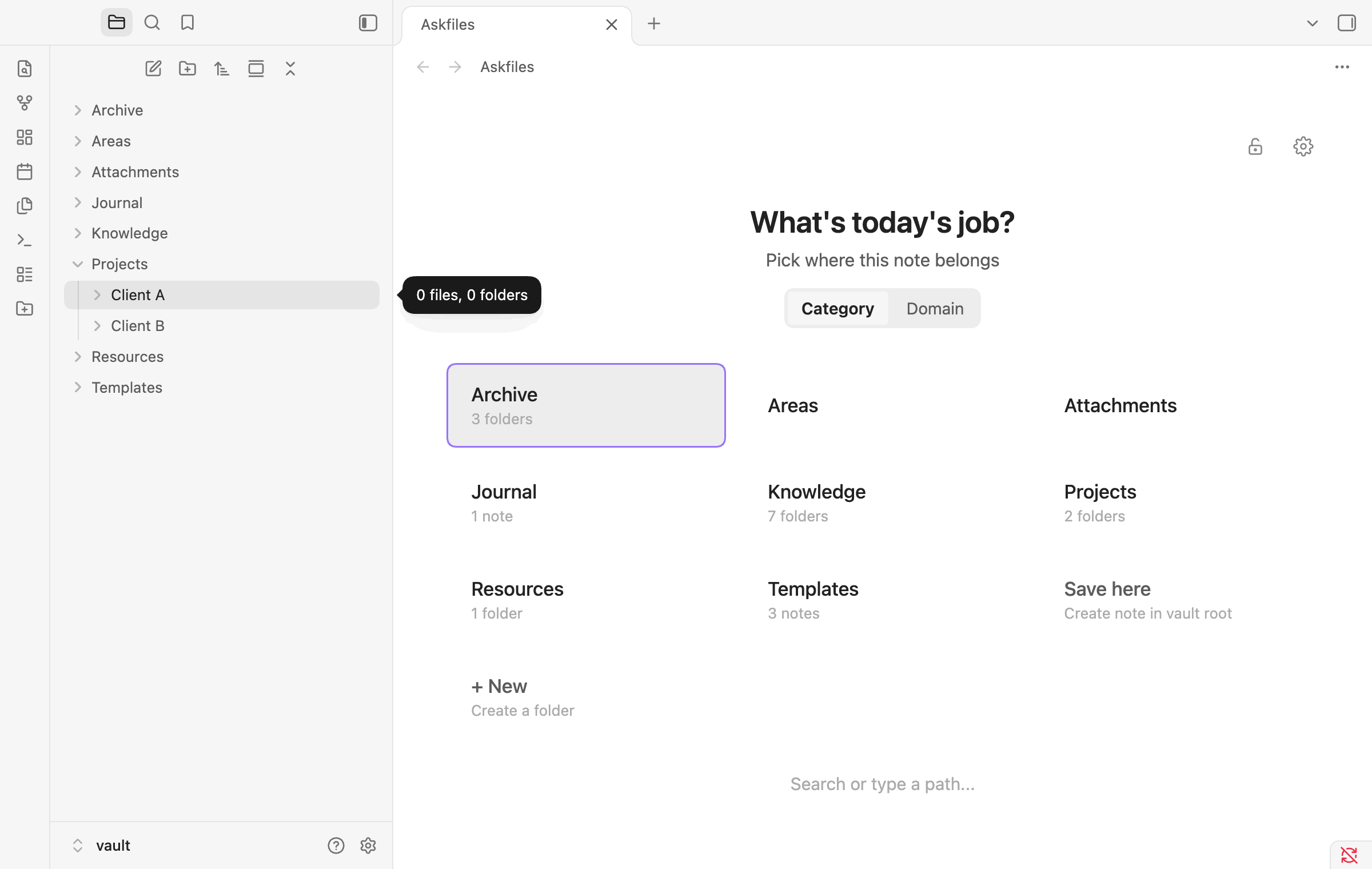
Task: Collapse the Projects folder
Action: 78,264
